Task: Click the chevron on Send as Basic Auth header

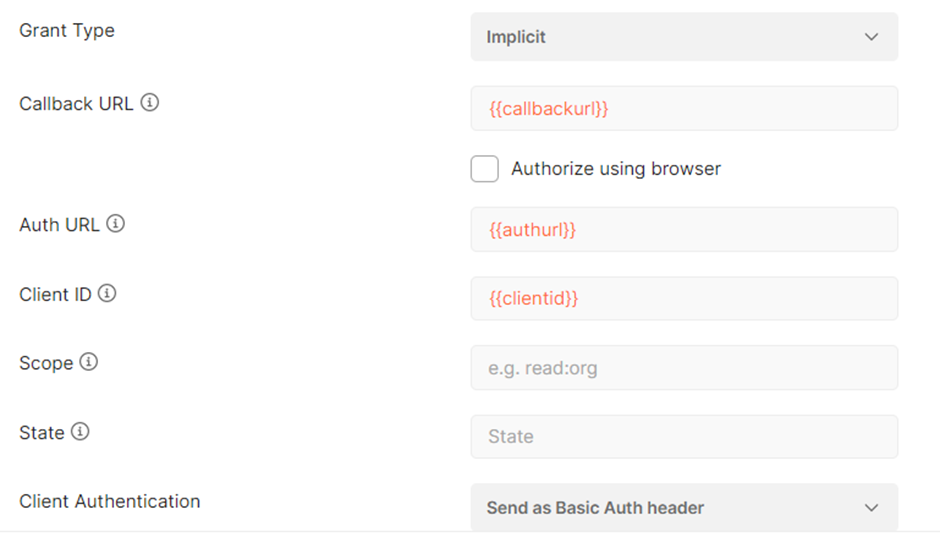Action: [x=871, y=508]
